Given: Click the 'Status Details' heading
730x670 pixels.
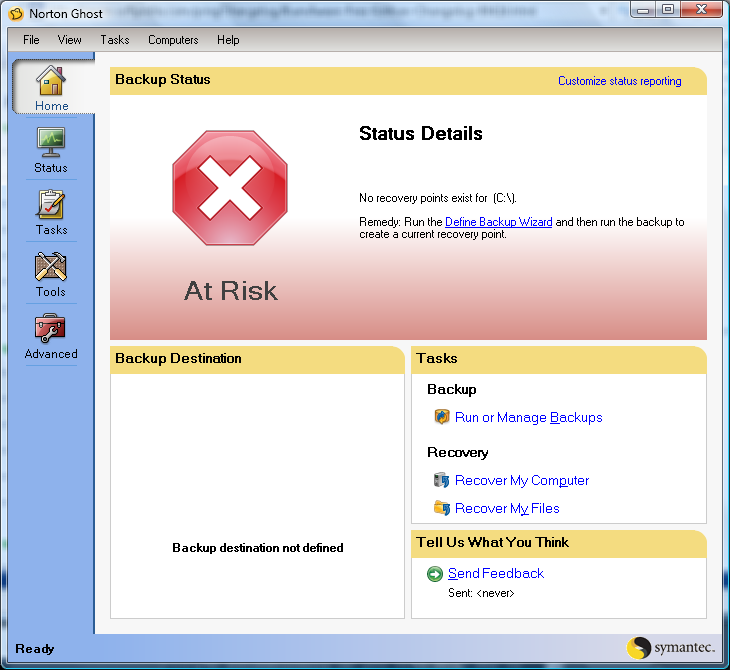Looking at the screenshot, I should (421, 134).
